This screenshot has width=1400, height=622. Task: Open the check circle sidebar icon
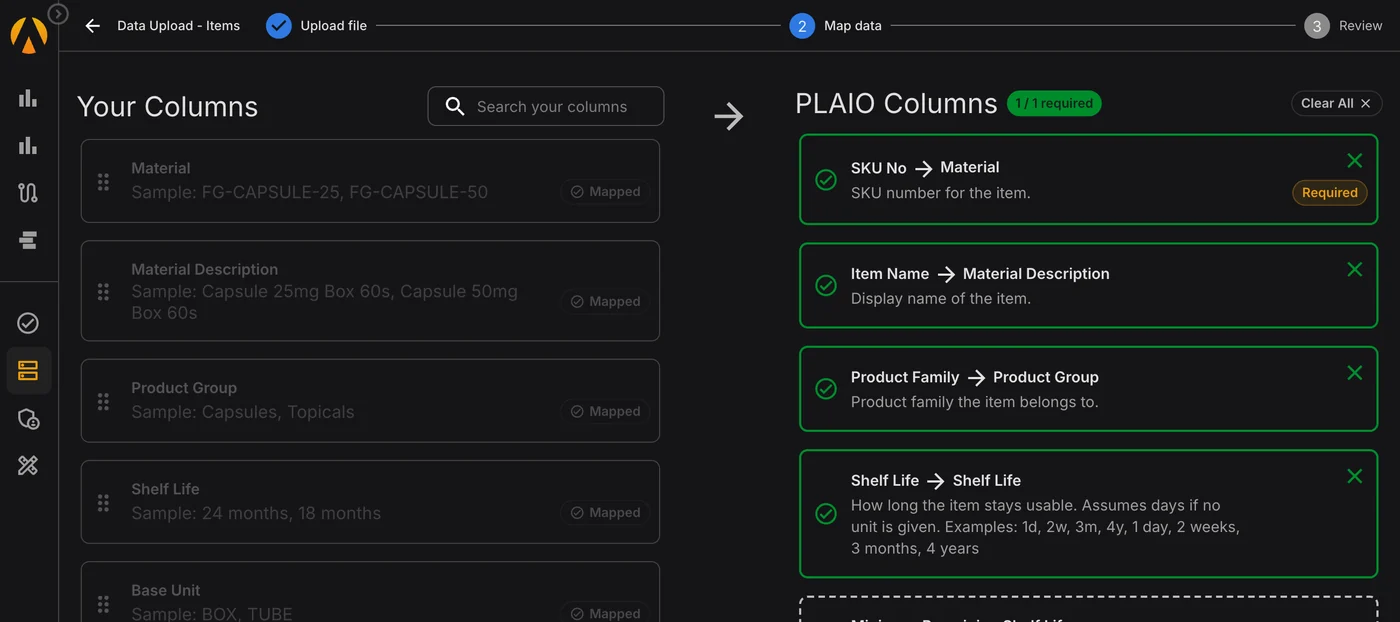[28, 323]
